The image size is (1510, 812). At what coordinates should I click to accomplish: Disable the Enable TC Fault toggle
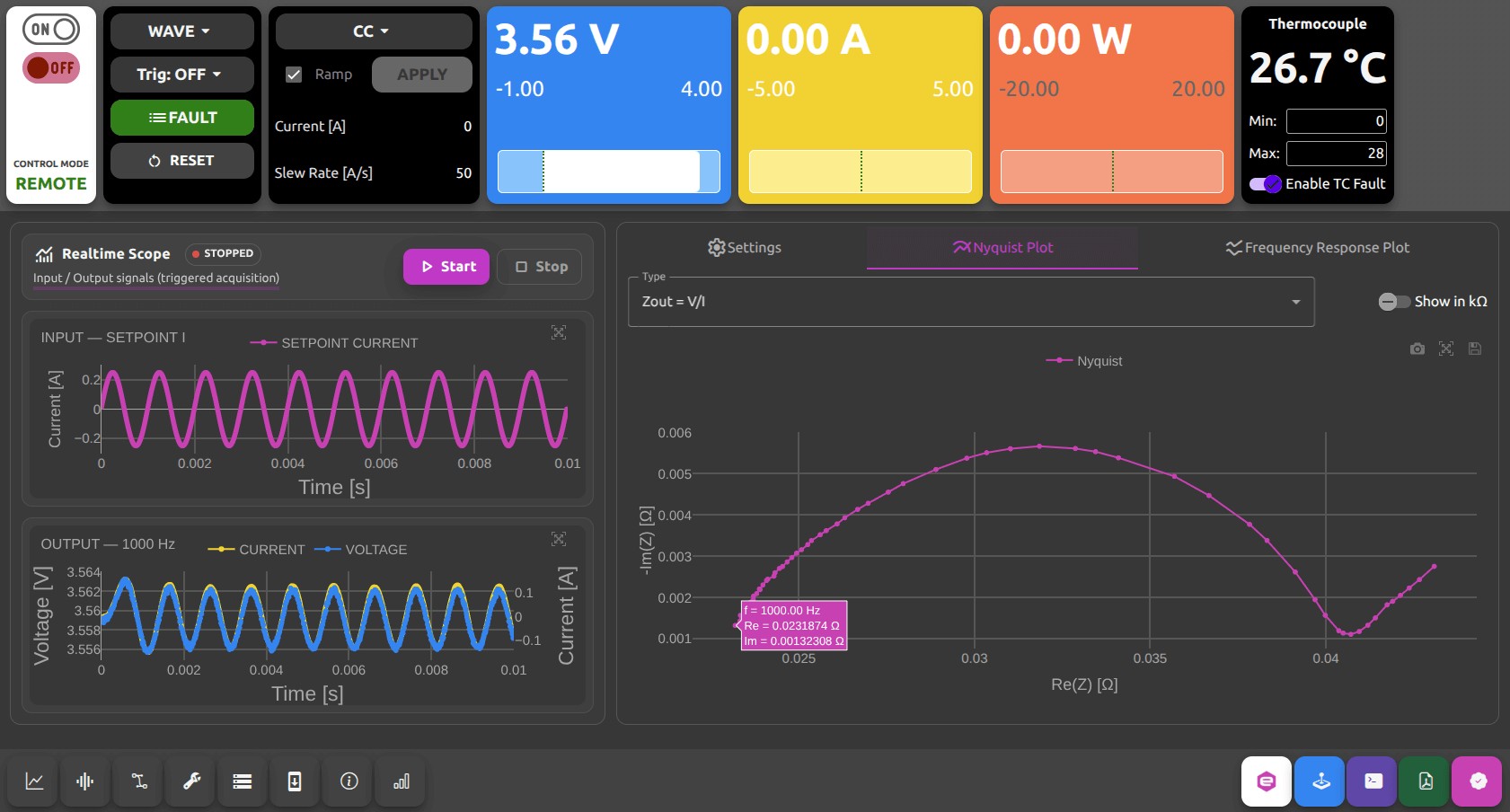1265,183
